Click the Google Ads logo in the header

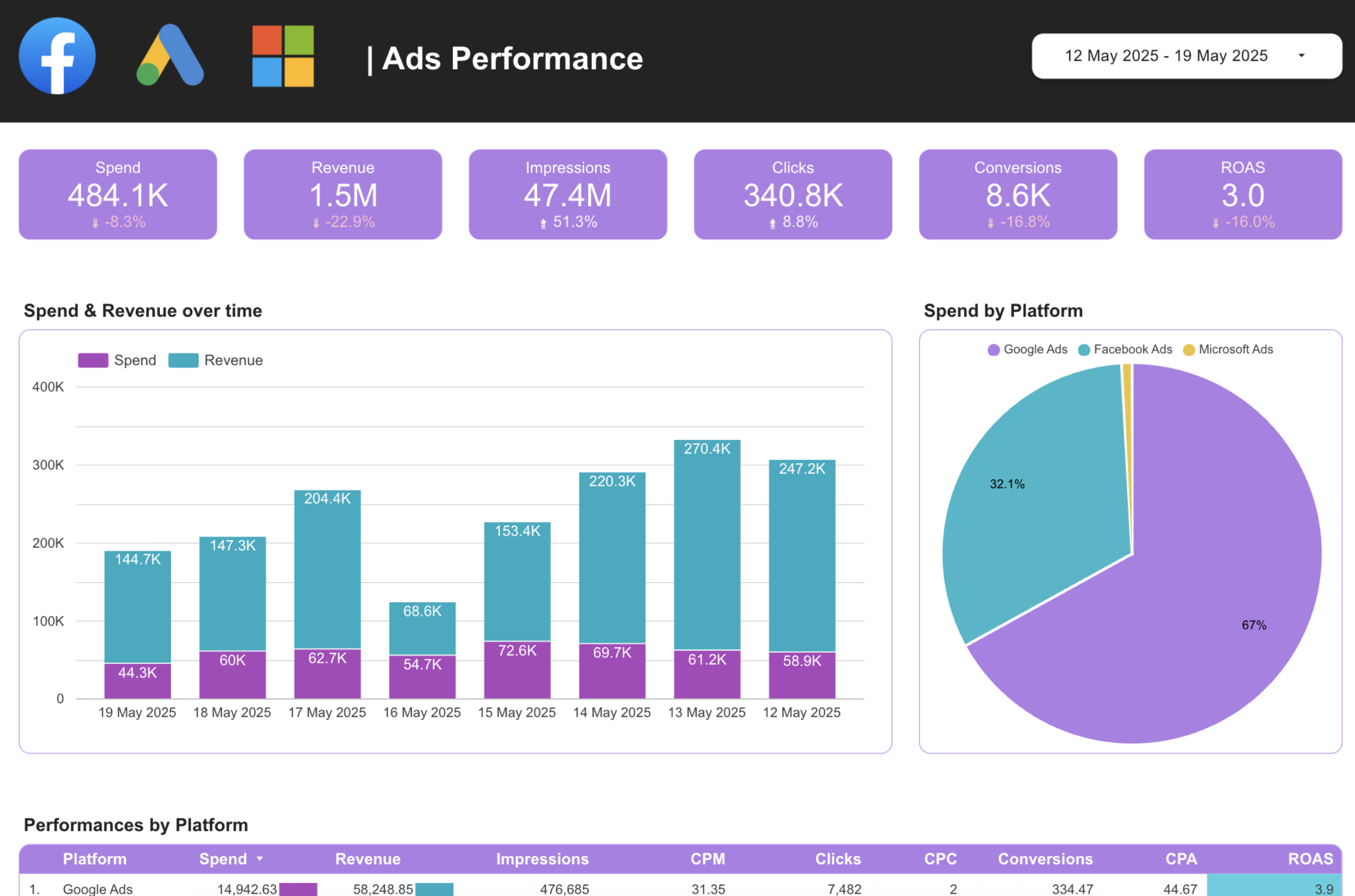[x=171, y=55]
